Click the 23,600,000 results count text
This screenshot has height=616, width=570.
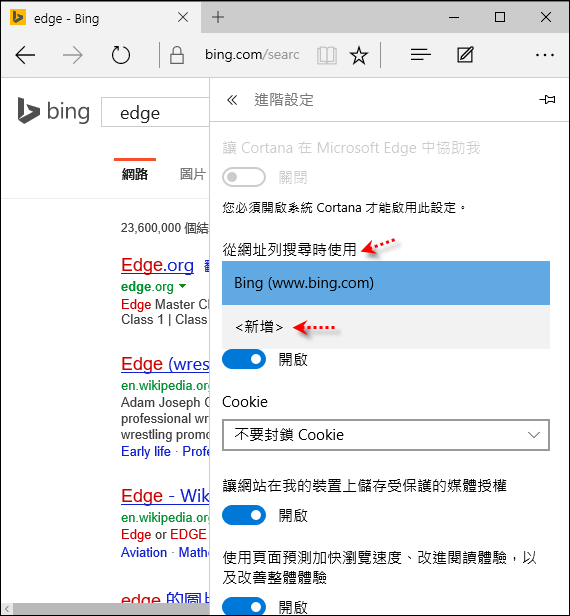tap(165, 228)
